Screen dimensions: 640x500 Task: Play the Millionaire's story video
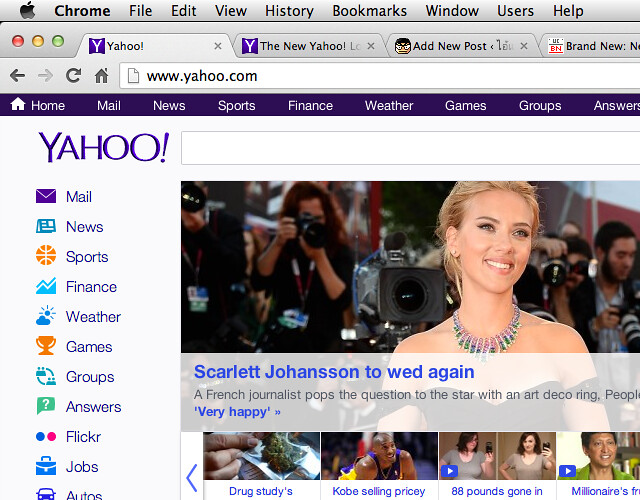(567, 471)
